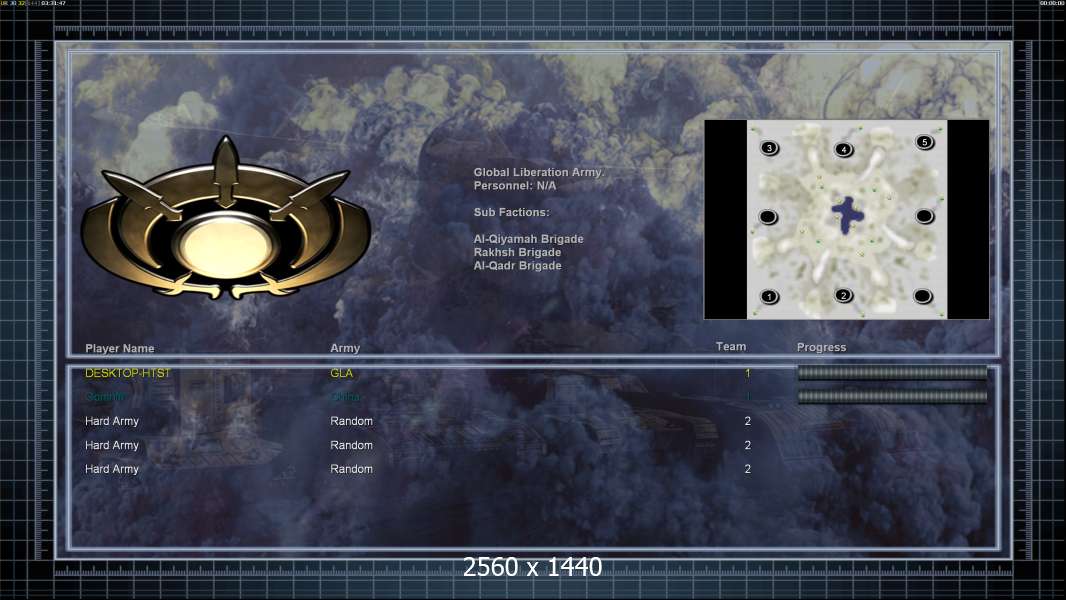Select the DESKTOP-HTST player name
Image resolution: width=1066 pixels, height=600 pixels.
point(128,373)
